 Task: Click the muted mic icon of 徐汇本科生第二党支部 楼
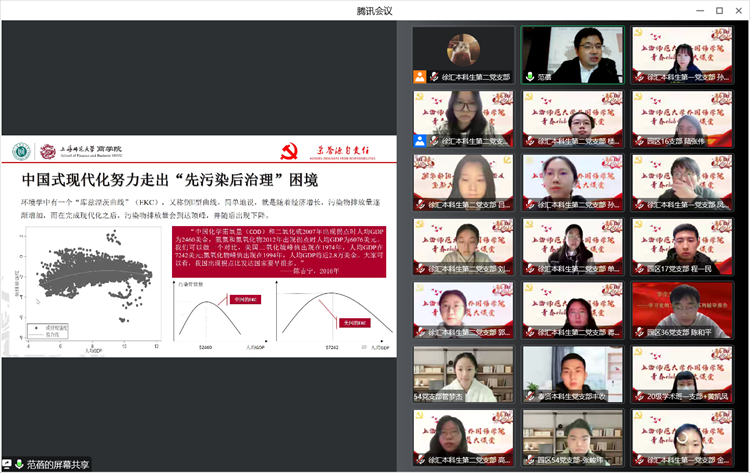click(x=529, y=141)
